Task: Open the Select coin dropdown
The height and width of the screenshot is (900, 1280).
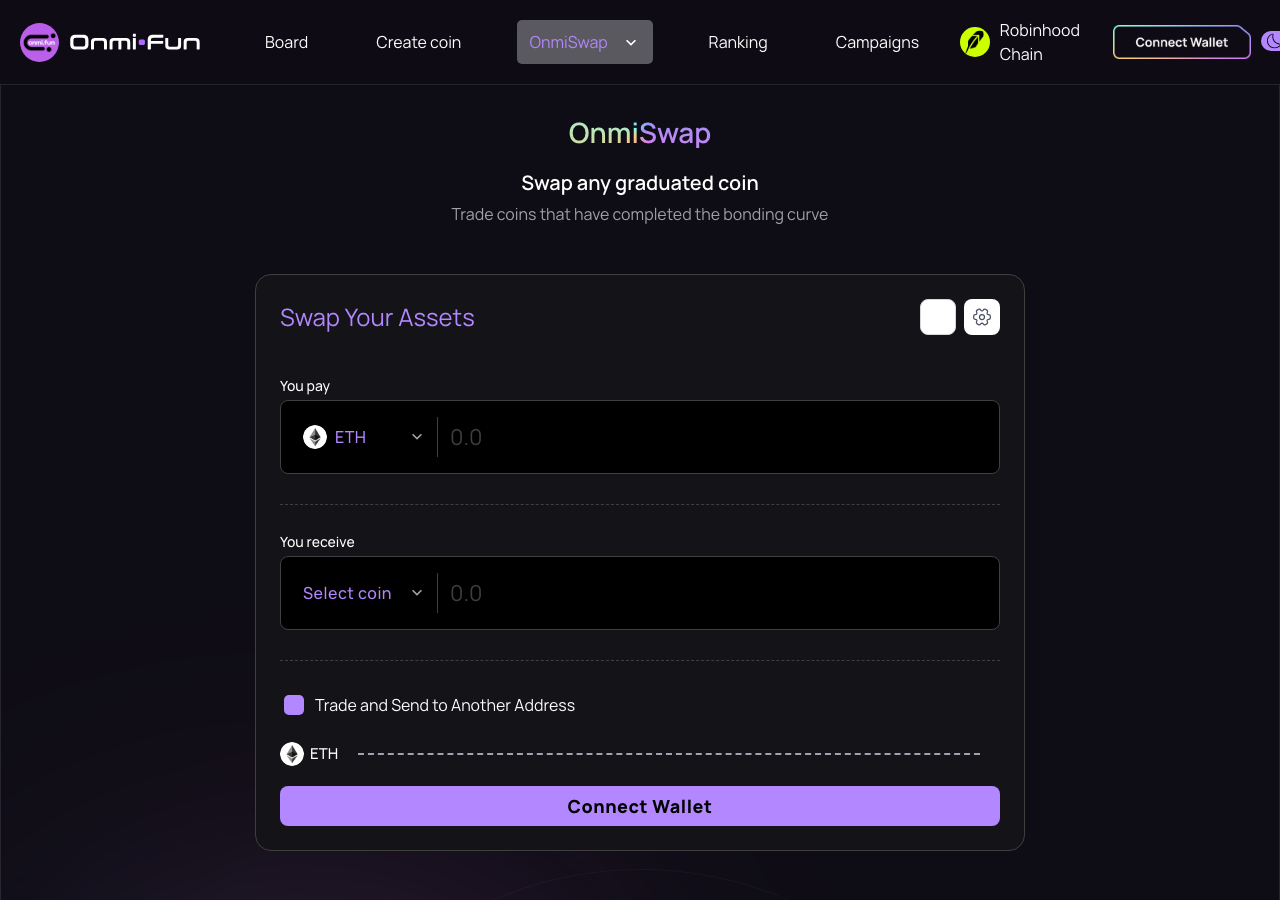Action: pyautogui.click(x=363, y=593)
